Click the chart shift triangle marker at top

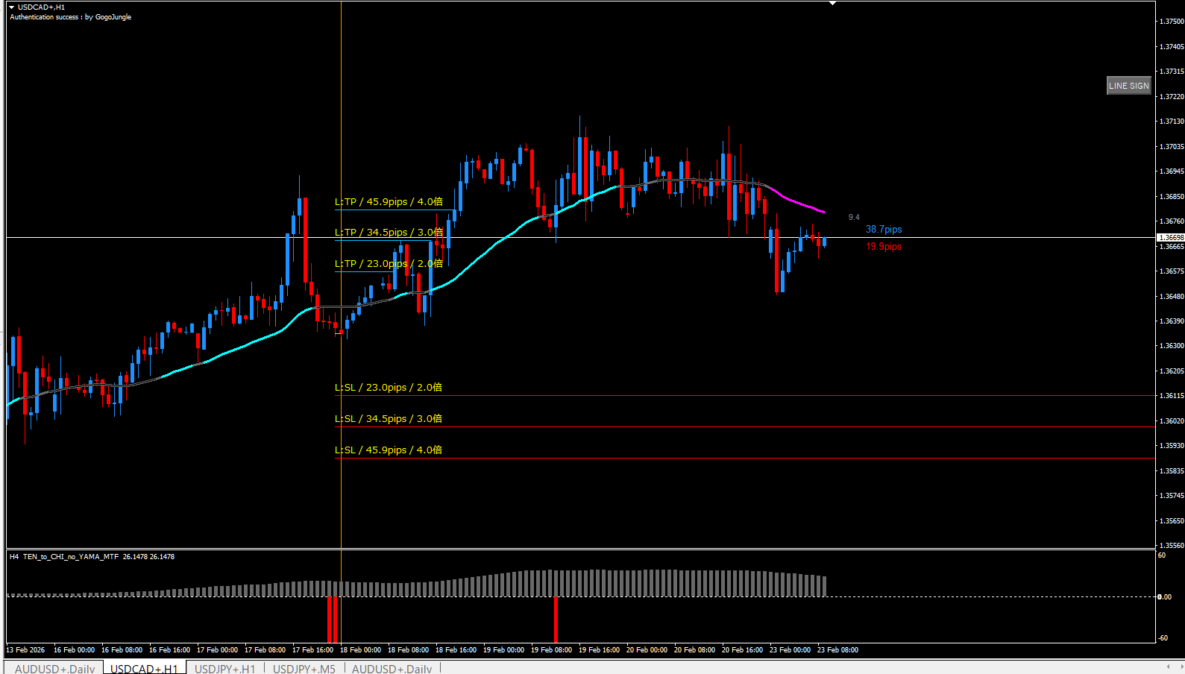(x=832, y=4)
